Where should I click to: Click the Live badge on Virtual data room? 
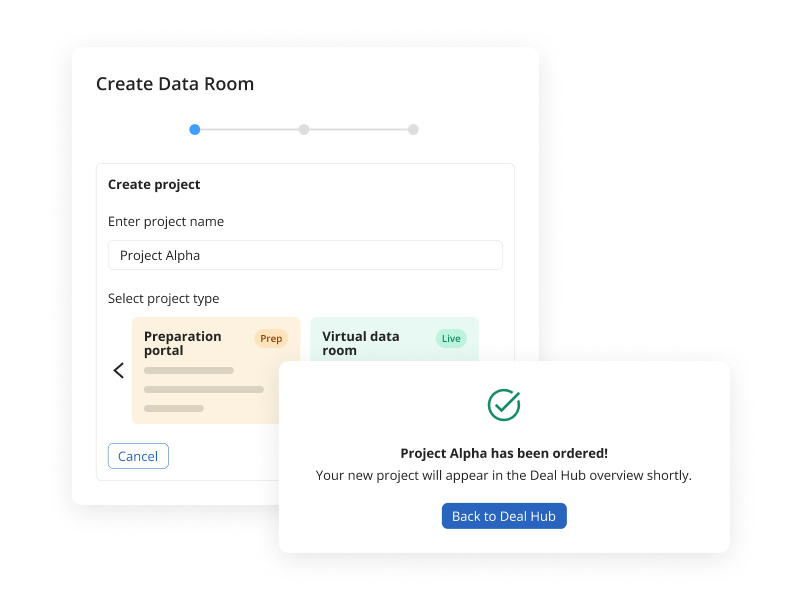[451, 339]
